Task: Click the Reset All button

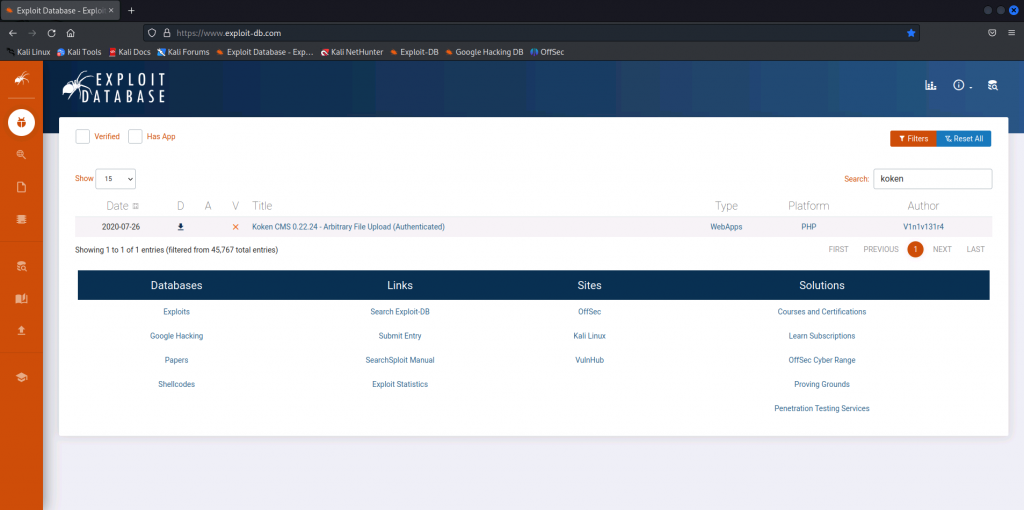Action: [x=964, y=138]
